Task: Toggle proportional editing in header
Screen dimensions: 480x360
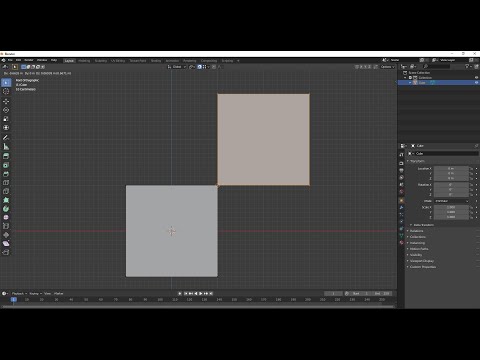Action: [214, 67]
